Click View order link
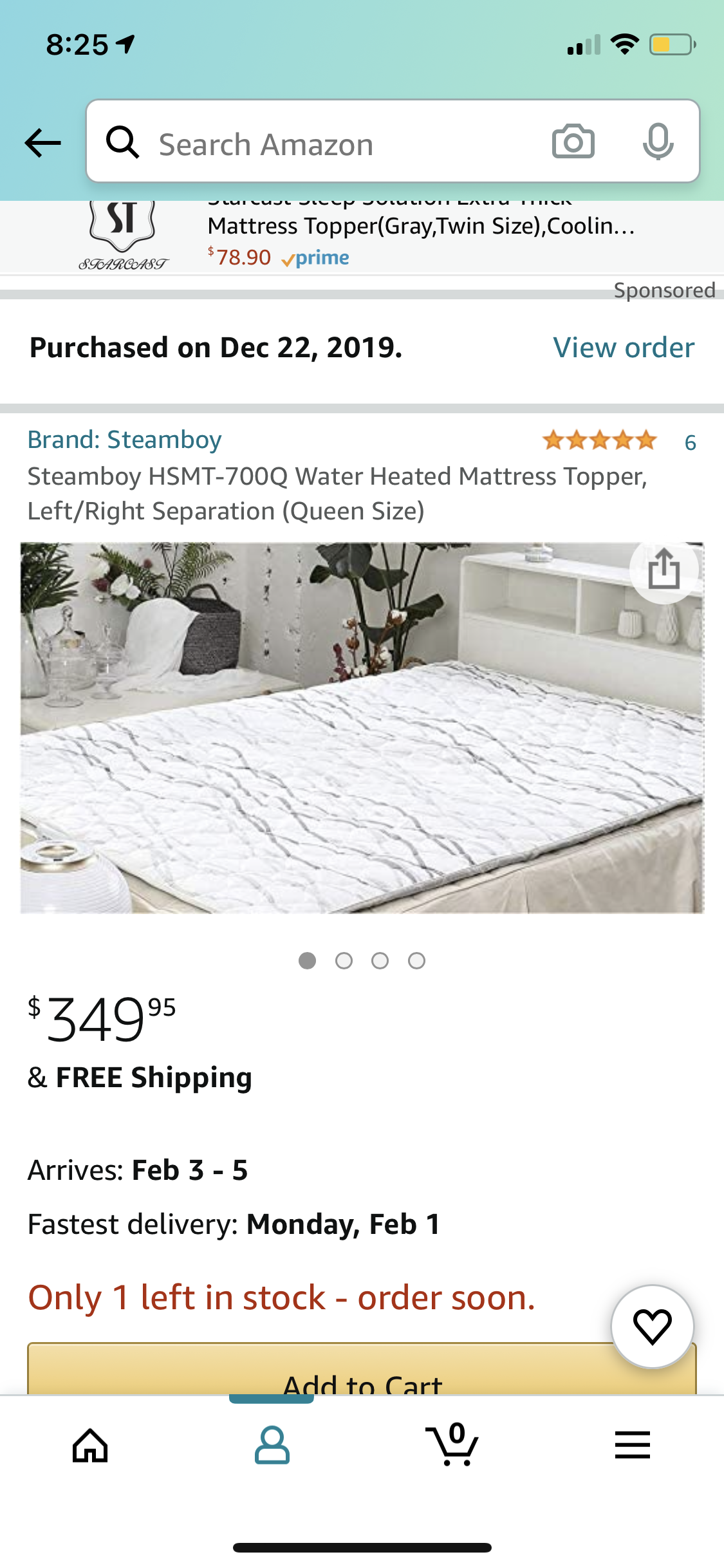Image resolution: width=724 pixels, height=1568 pixels. tap(624, 348)
